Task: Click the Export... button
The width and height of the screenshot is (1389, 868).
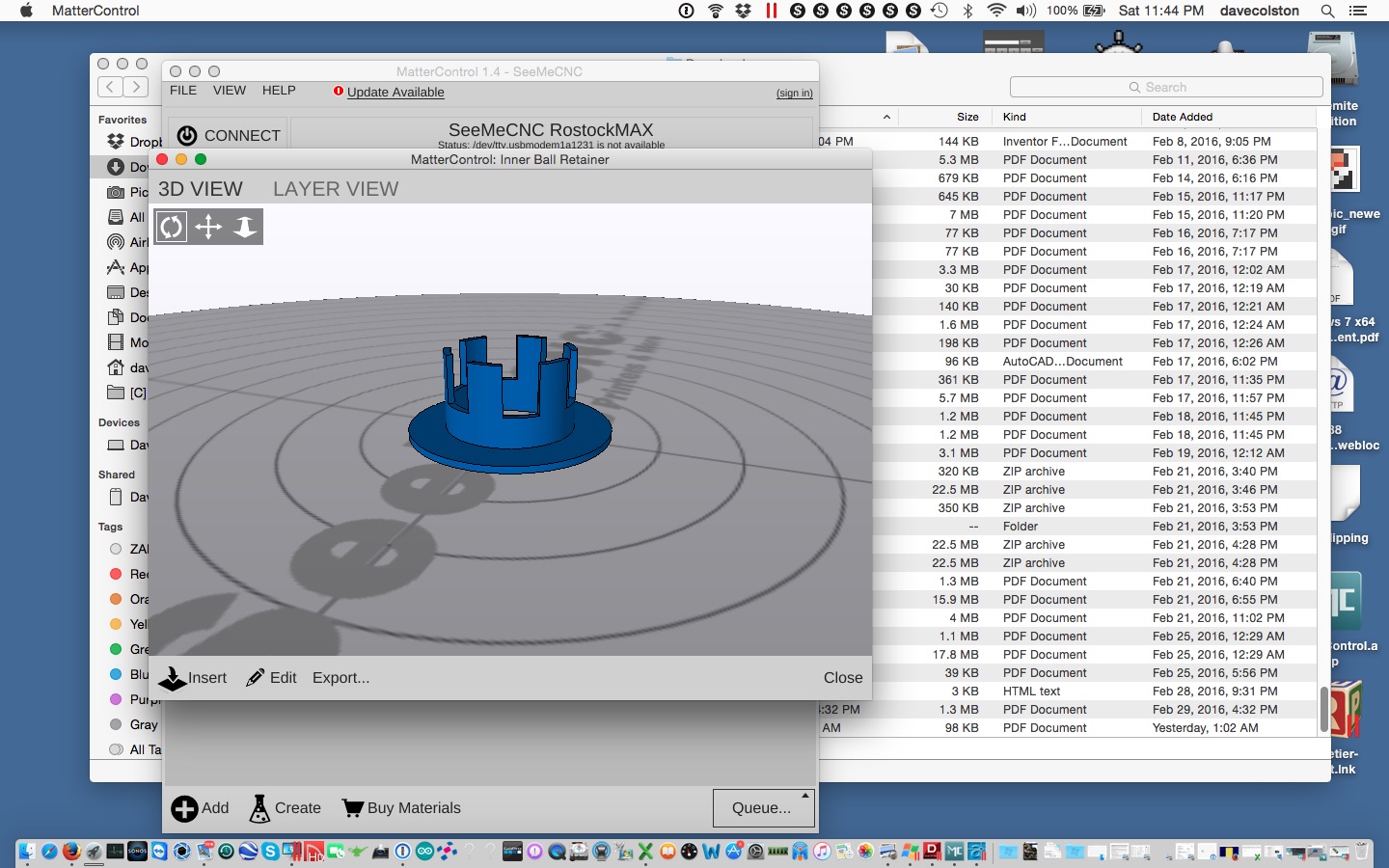Action: pyautogui.click(x=340, y=678)
